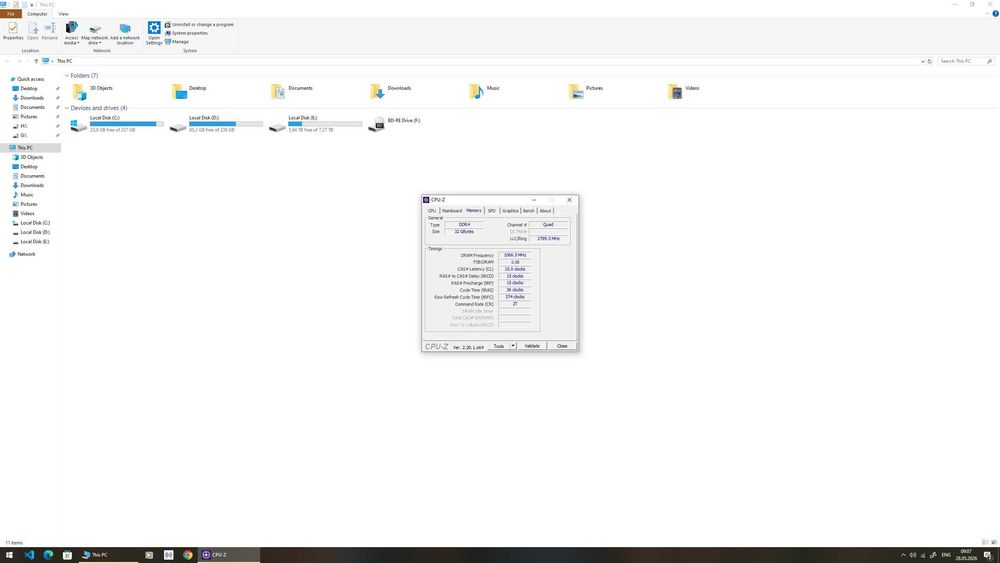Switch to Bench tab in CPU-Z
The width and height of the screenshot is (1000, 563).
click(529, 210)
